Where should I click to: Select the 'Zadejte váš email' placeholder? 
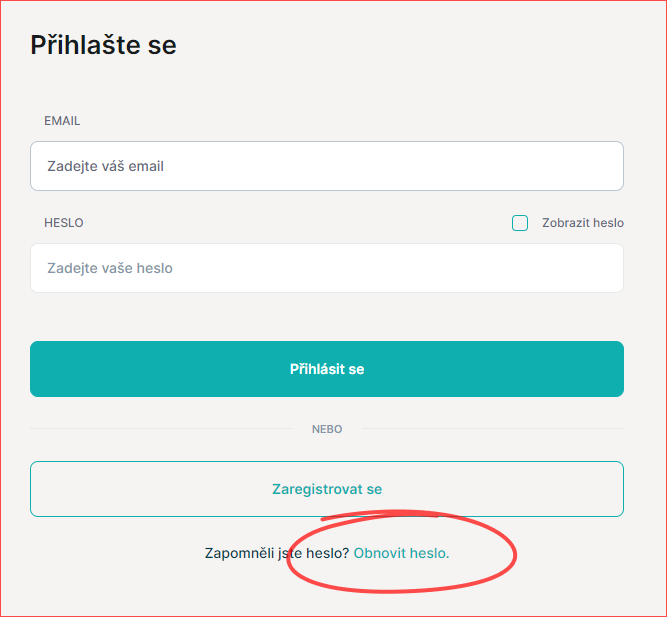coord(106,166)
